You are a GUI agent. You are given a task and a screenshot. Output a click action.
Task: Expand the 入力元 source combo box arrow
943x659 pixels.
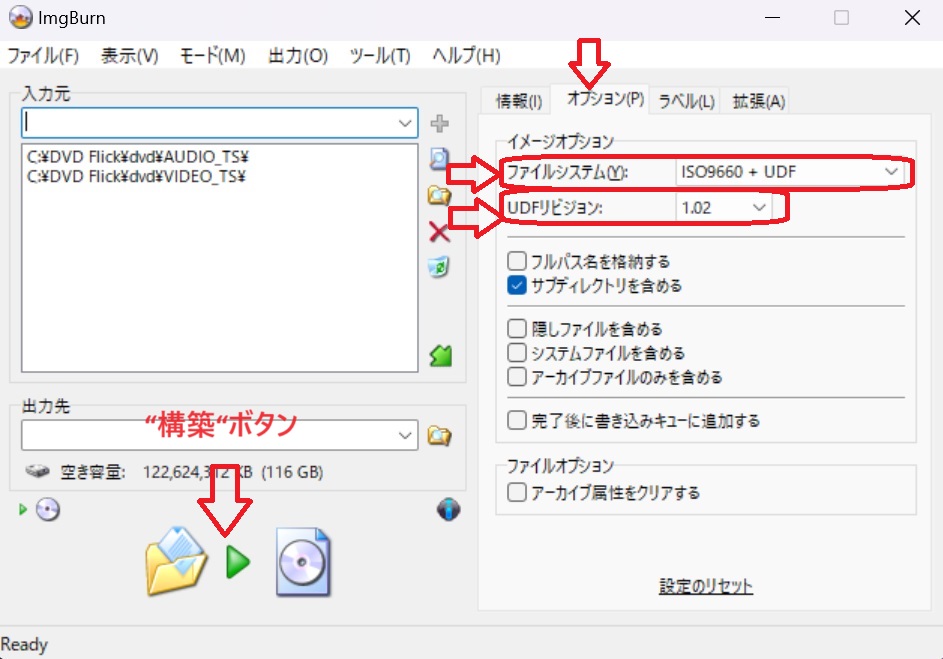click(405, 123)
